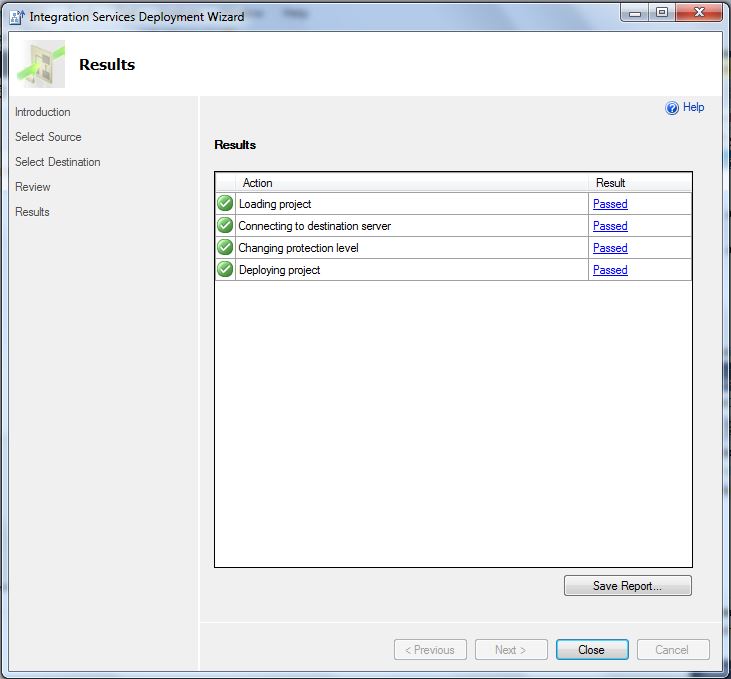Click the Cancel button
Viewport: 731px width, 679px height.
tap(673, 650)
